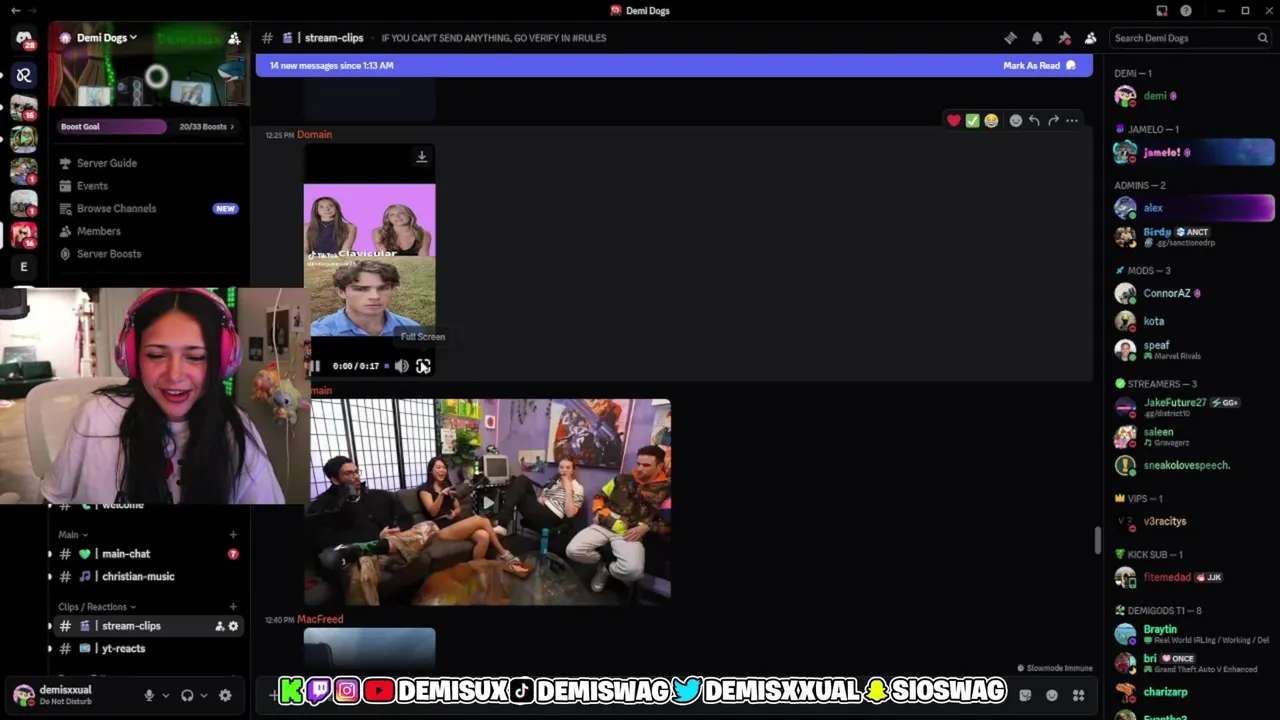
Task: React with the green check mark emoji
Action: tap(972, 121)
